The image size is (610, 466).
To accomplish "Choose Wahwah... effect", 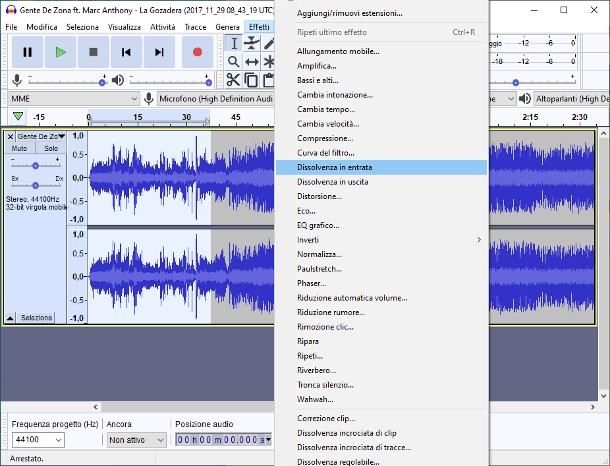I will coord(381,399).
